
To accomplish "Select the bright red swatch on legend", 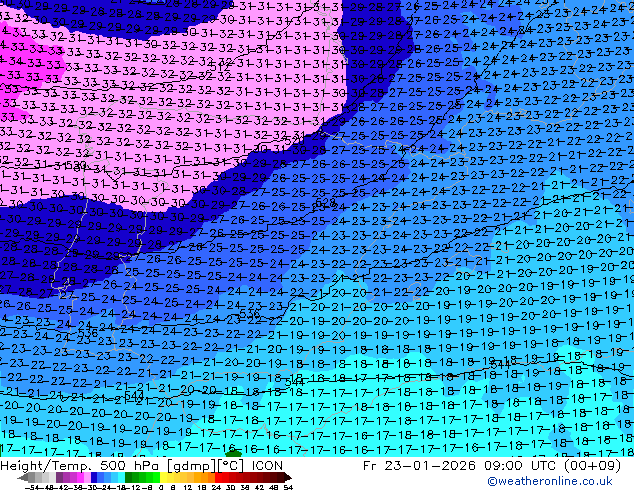I will point(218,477).
